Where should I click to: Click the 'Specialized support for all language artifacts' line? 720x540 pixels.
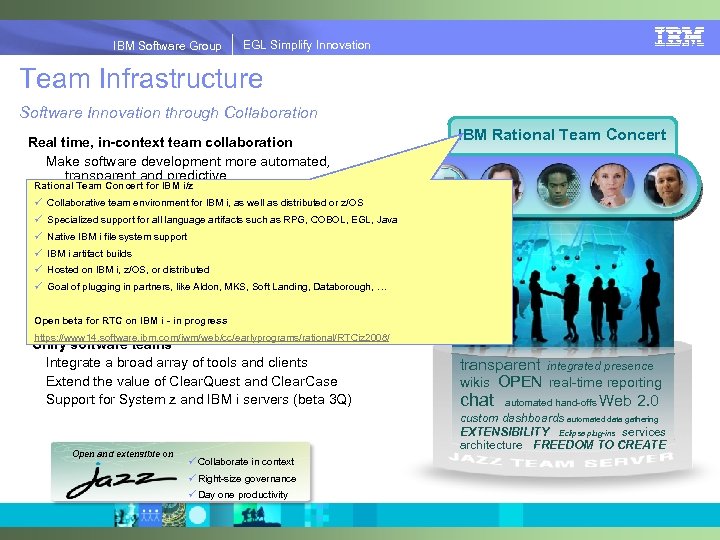tap(222, 219)
